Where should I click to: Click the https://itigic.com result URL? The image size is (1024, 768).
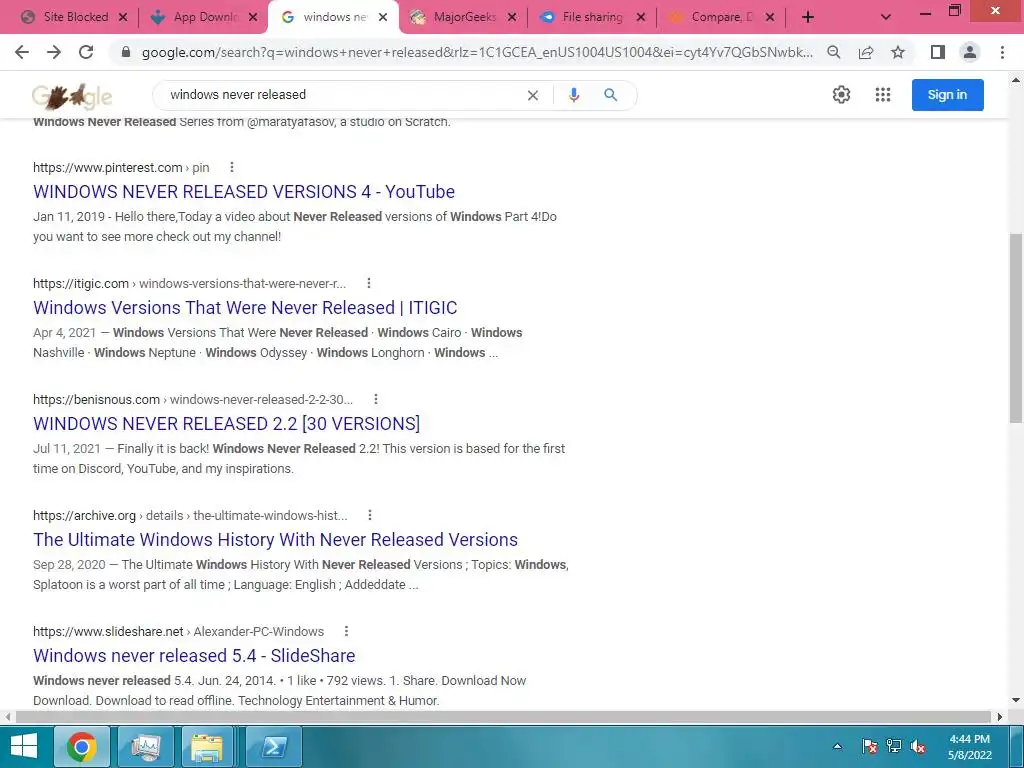tap(81, 283)
